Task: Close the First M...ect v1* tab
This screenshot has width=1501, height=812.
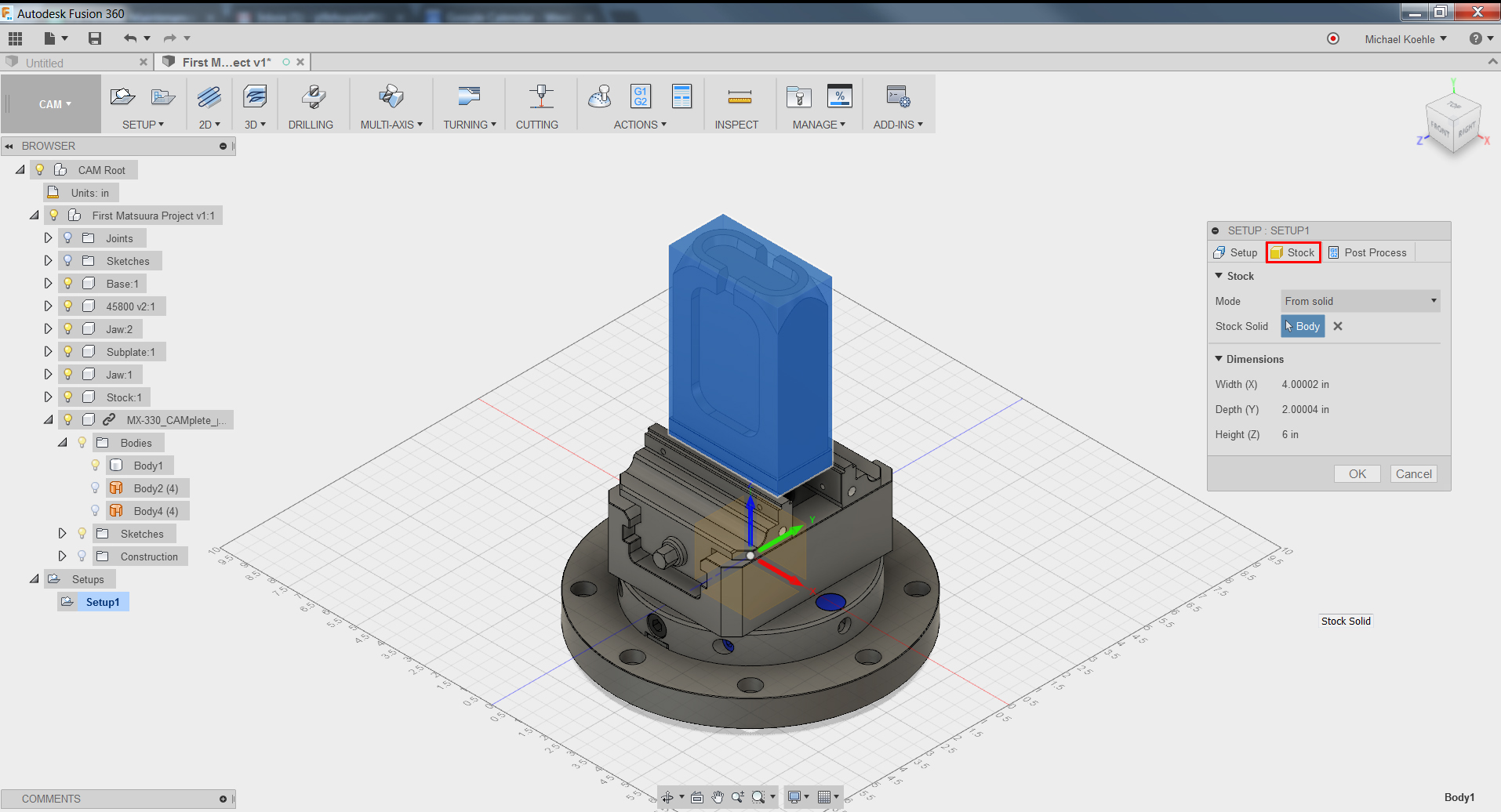Action: pos(300,62)
